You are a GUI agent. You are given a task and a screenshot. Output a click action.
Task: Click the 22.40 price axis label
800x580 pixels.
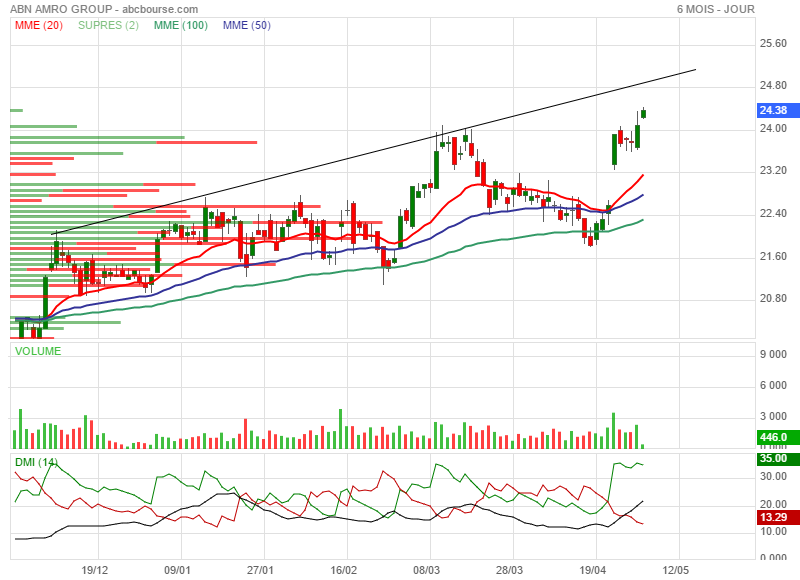click(x=773, y=213)
